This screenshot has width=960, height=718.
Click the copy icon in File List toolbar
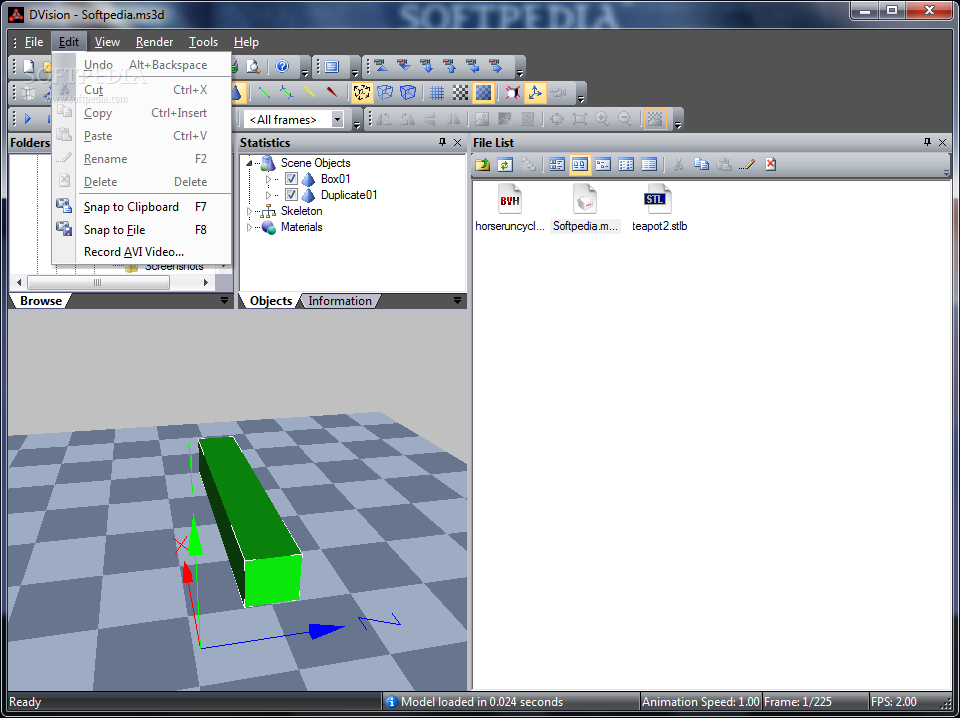(702, 164)
